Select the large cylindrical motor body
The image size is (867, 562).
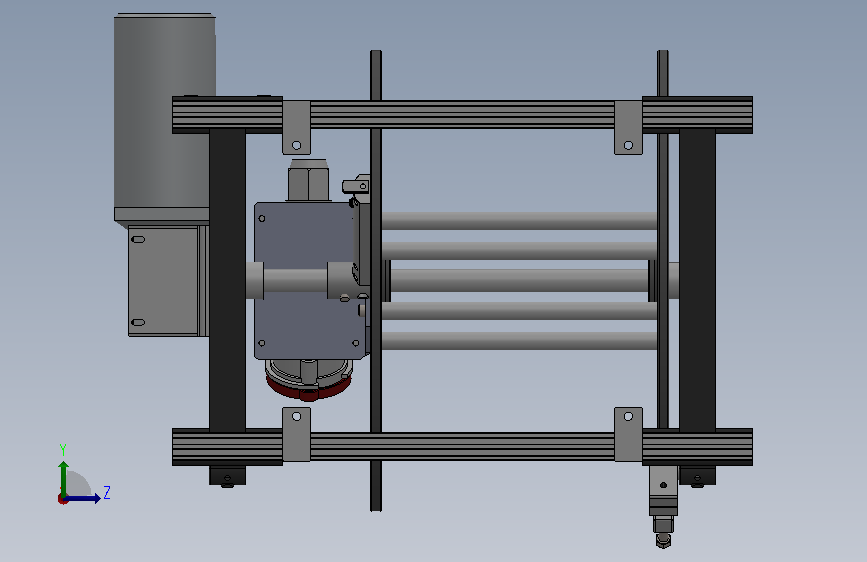click(164, 111)
